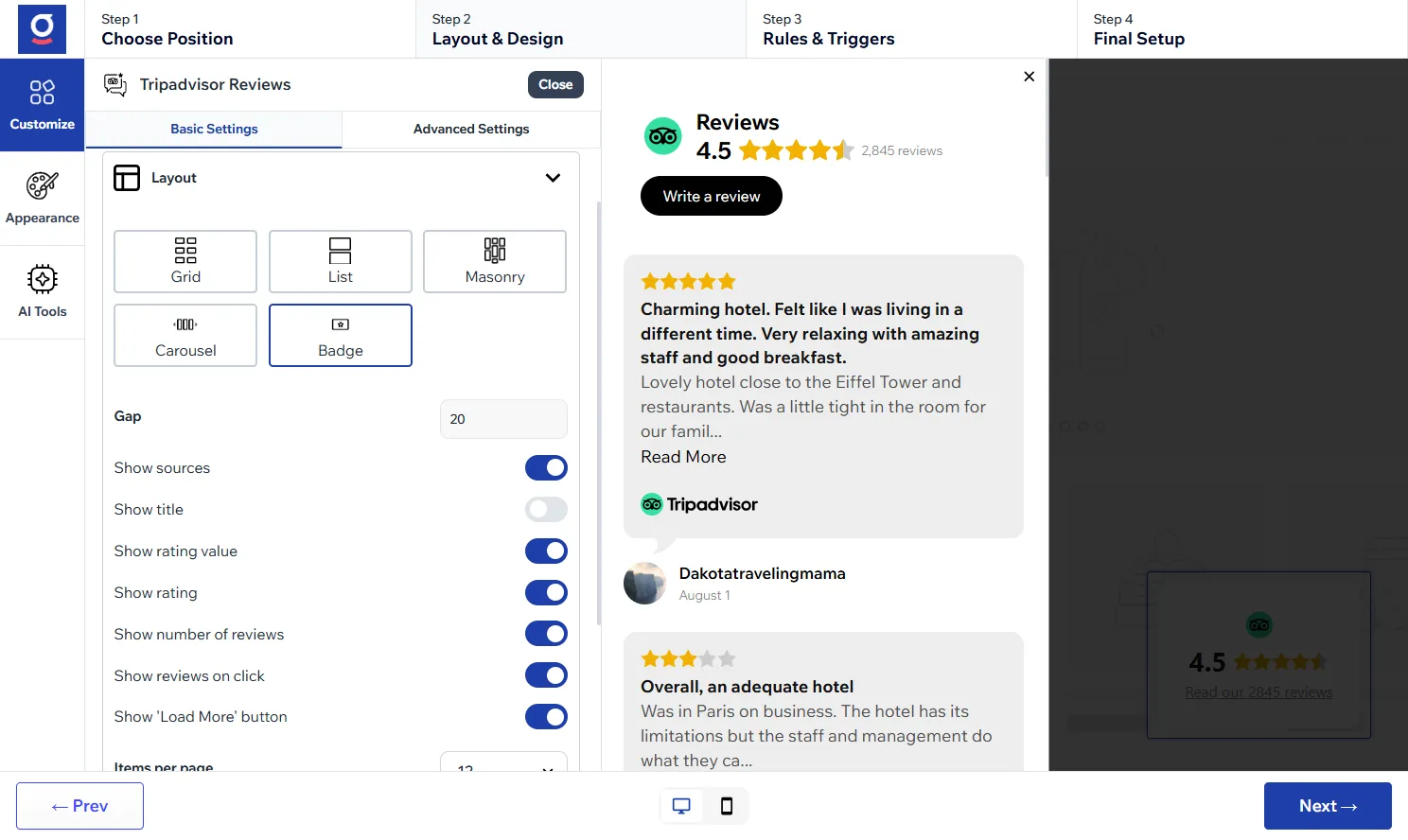The height and width of the screenshot is (840, 1408).
Task: Toggle Show 'Load More' button switch
Action: pos(546,717)
